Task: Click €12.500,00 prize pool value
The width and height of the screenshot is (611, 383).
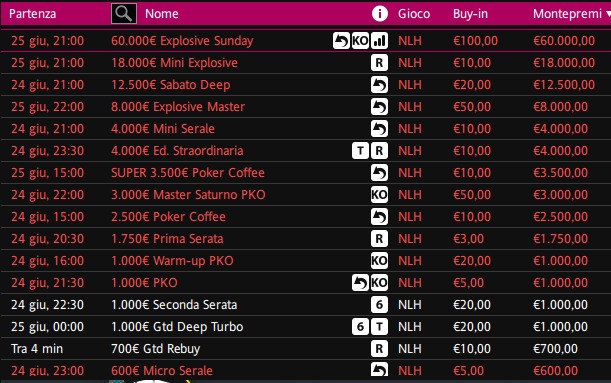Action: pos(564,85)
